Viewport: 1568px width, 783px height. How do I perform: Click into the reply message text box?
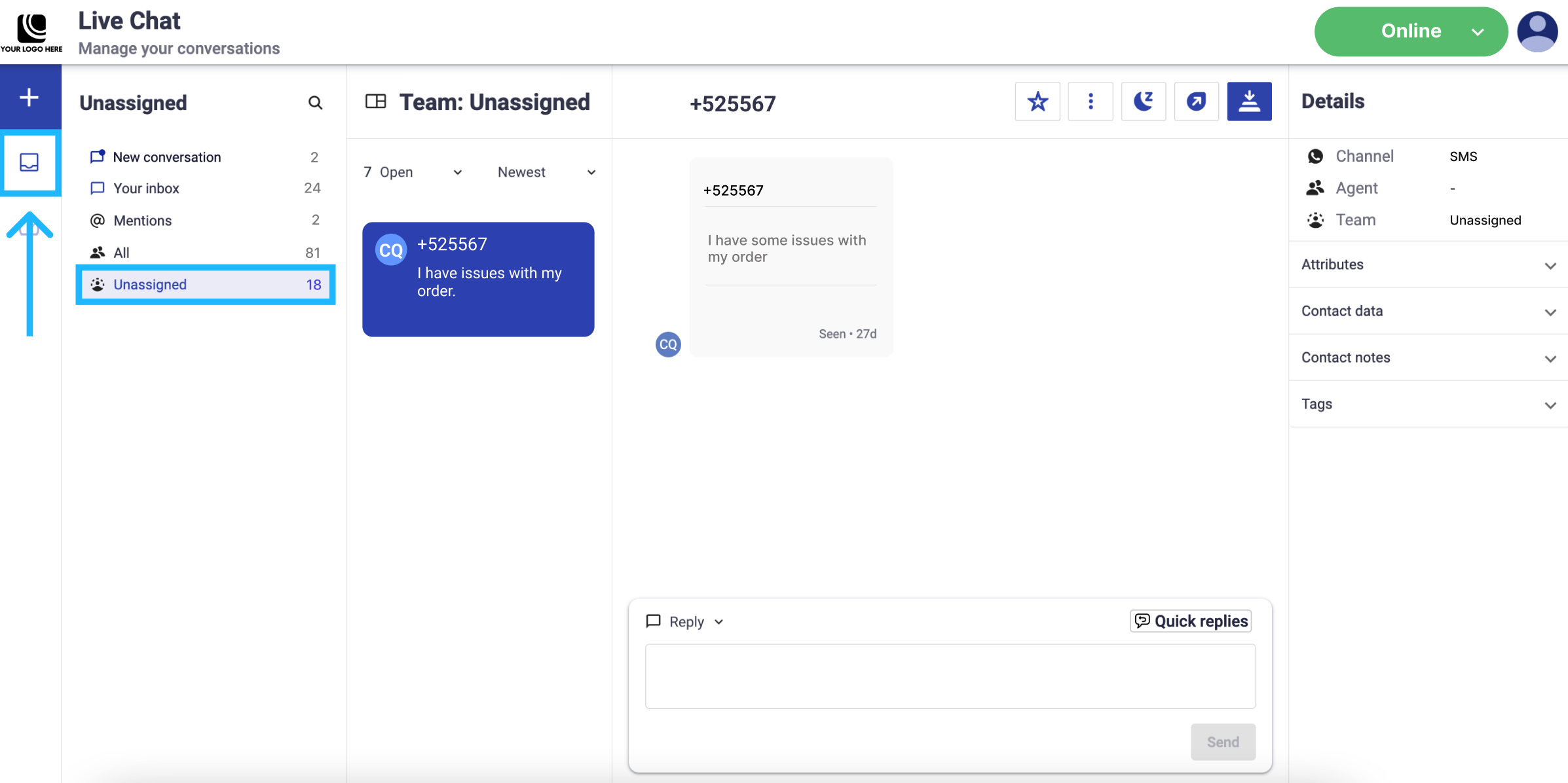tap(950, 676)
